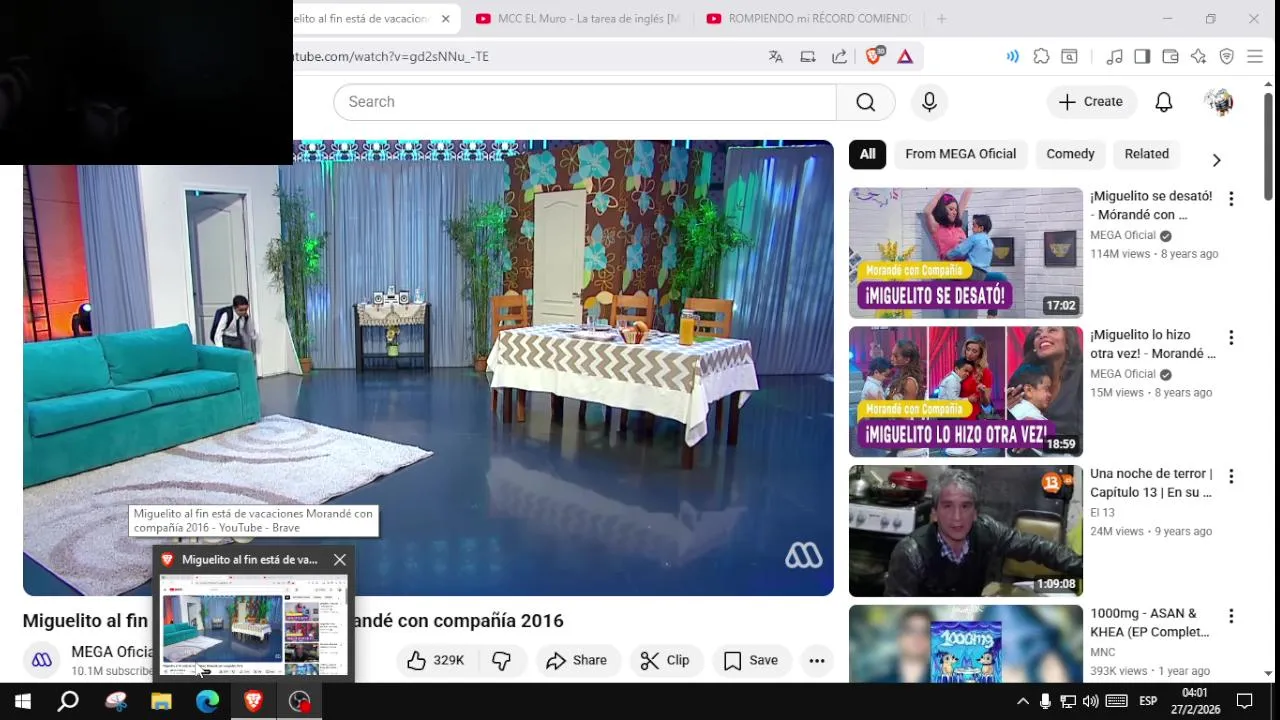Open the music note playlist icon

(x=1114, y=57)
